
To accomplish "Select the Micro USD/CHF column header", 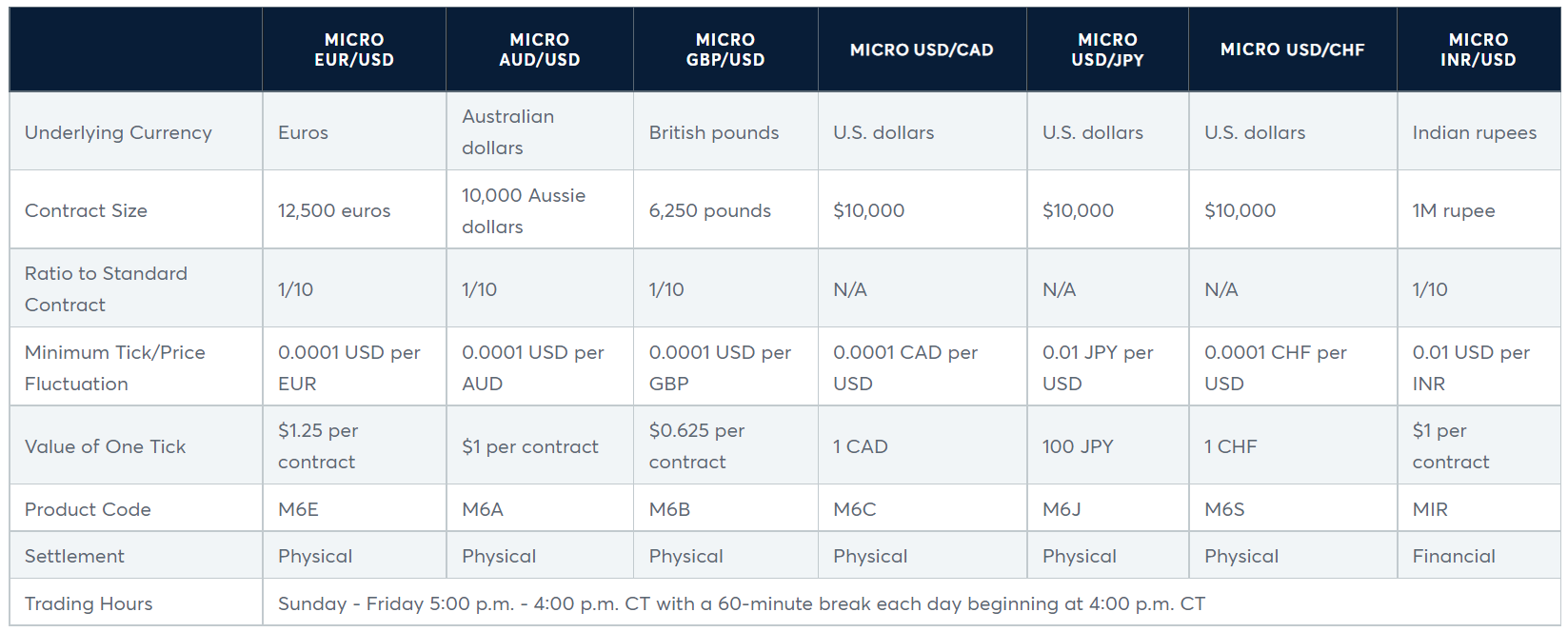I will tap(1292, 49).
